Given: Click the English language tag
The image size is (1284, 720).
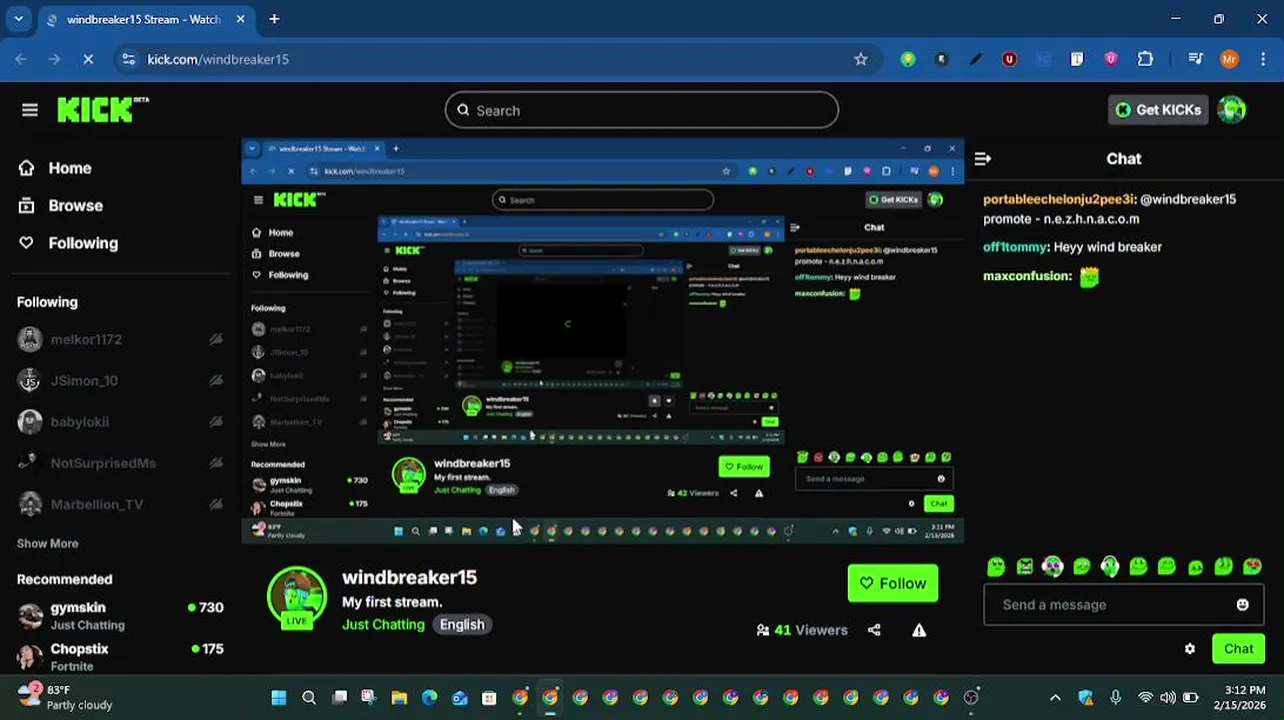Looking at the screenshot, I should (462, 624).
